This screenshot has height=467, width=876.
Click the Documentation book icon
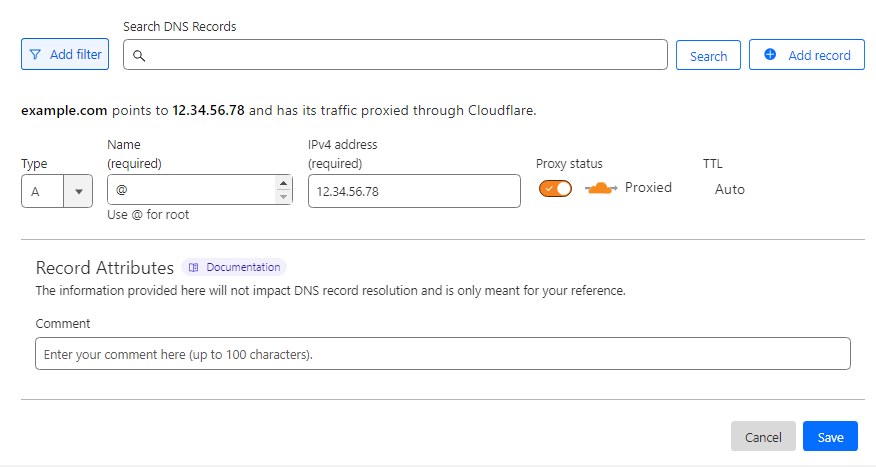(193, 268)
